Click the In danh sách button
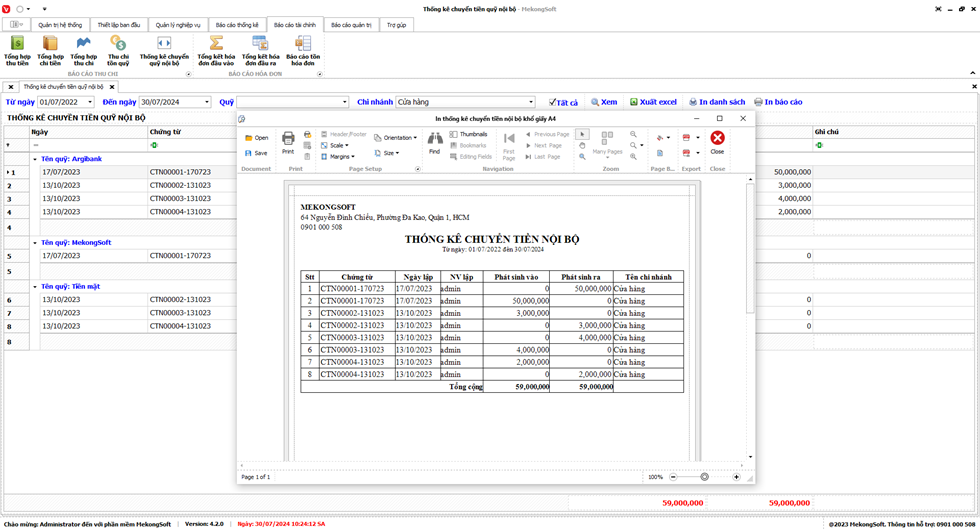 coord(716,102)
